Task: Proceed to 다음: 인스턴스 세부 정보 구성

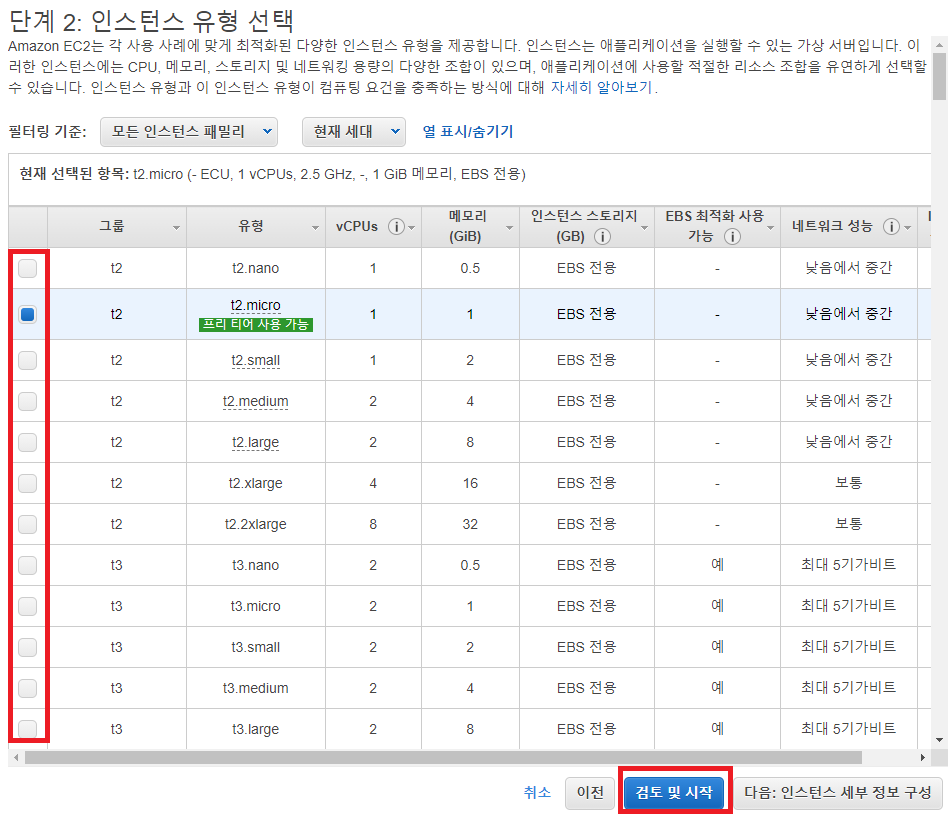Action: click(x=838, y=792)
